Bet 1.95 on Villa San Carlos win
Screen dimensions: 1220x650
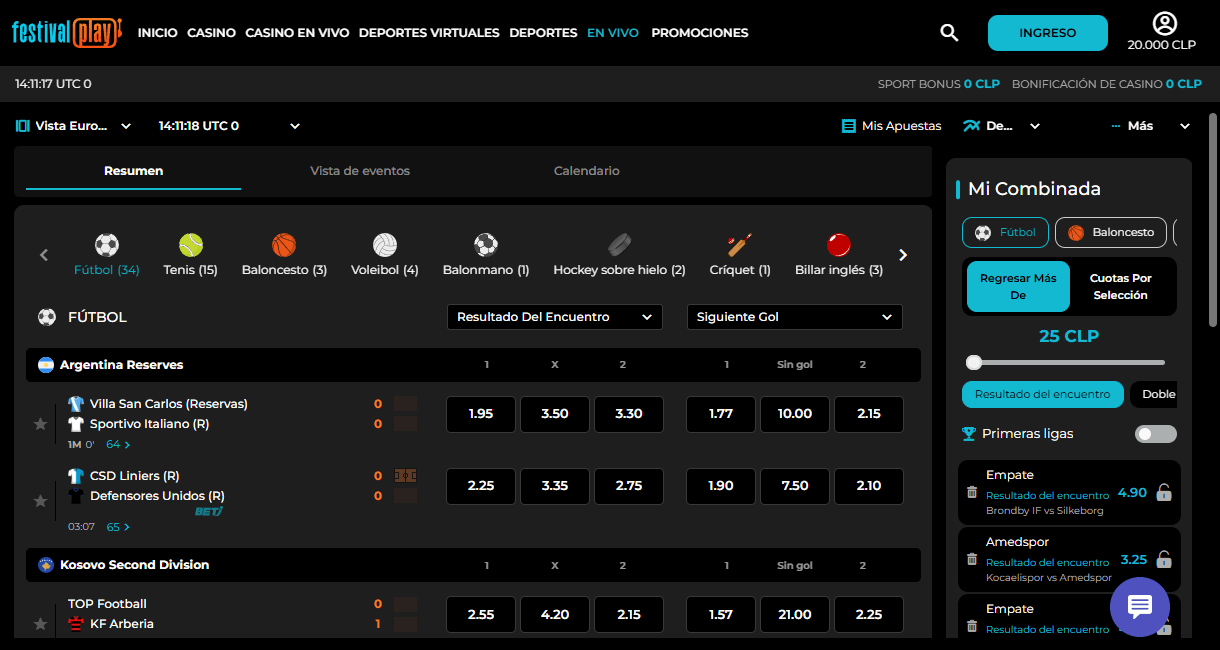click(481, 414)
